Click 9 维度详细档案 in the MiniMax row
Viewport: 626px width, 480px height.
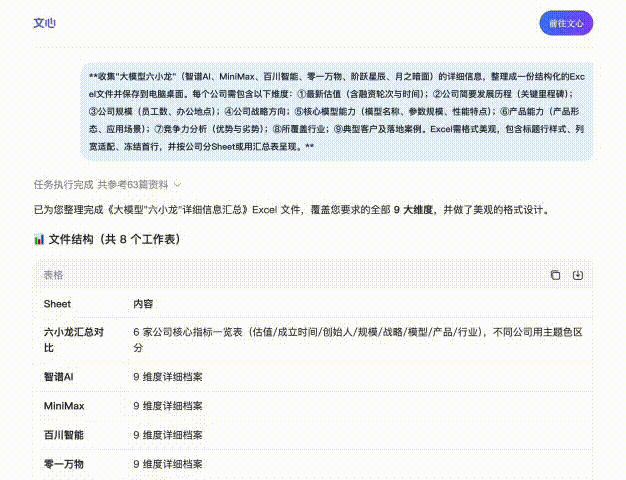168,406
